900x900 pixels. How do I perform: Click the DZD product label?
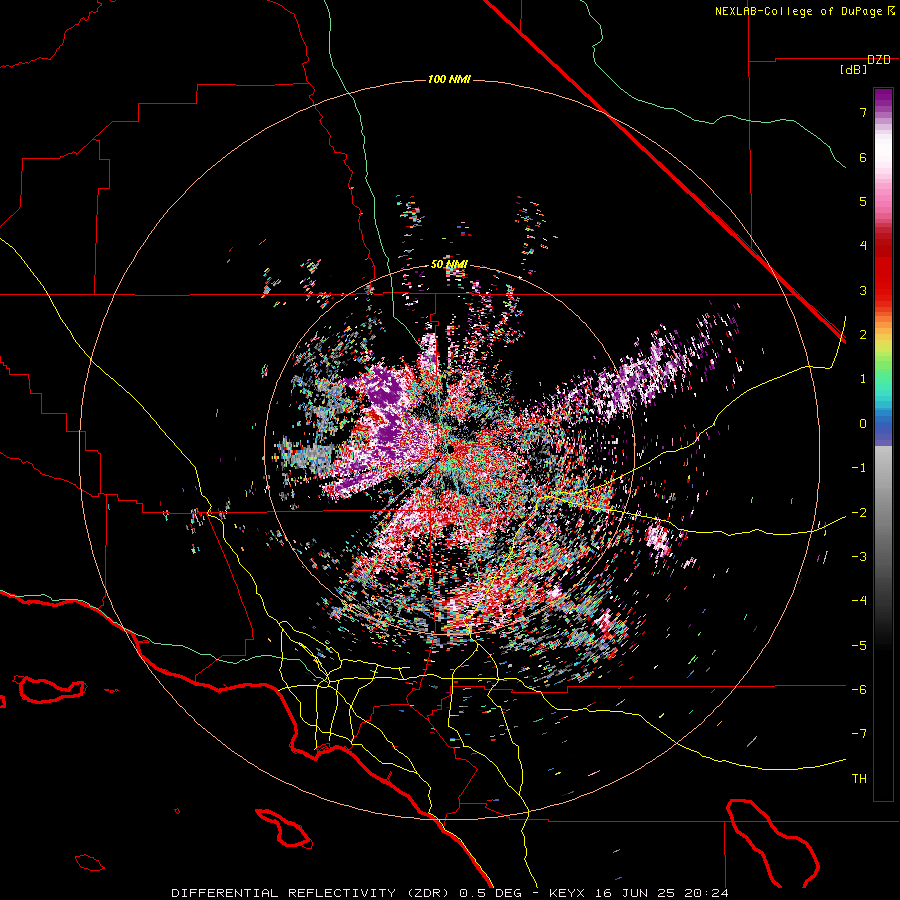(879, 60)
